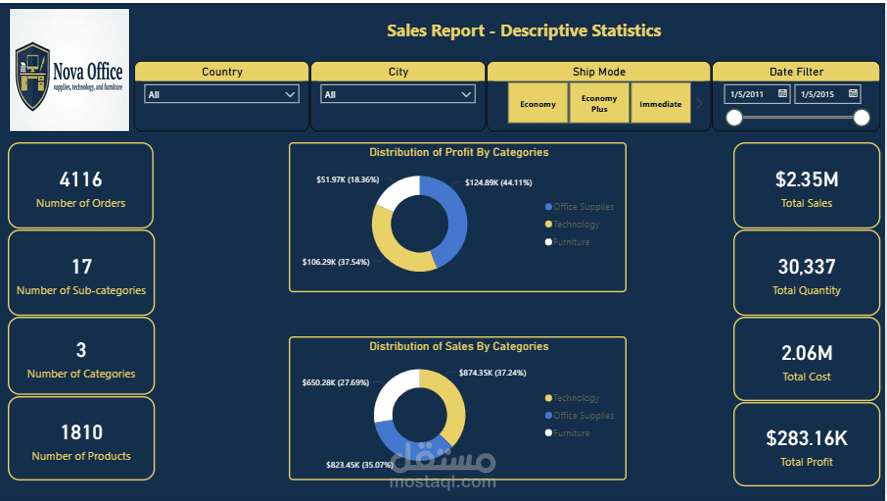This screenshot has height=501, width=887.
Task: Click Furniture legend in Profit chart
Action: (x=567, y=242)
